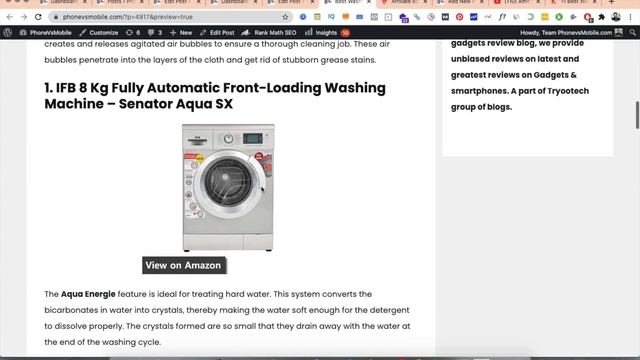Viewport: 640px width, 360px height.
Task: Open the Howdy, Team PhonevsMobile.com account menu
Action: [571, 33]
